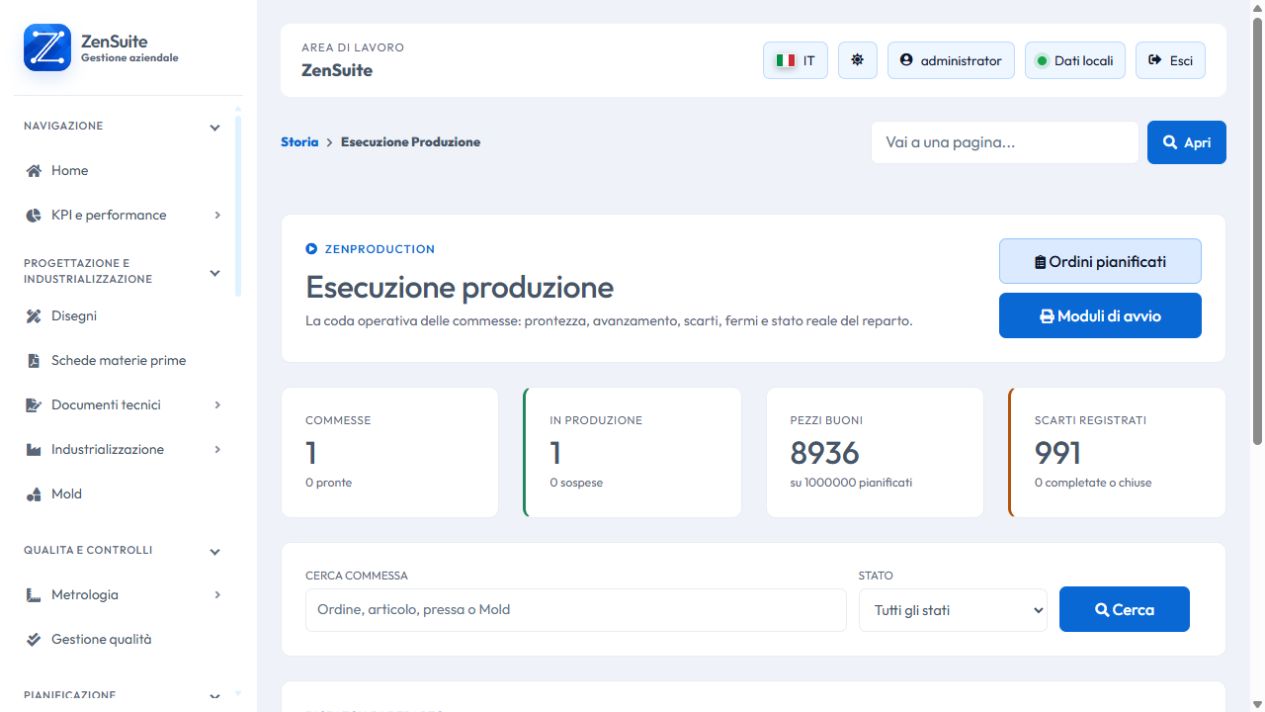This screenshot has width=1265, height=712.
Task: Click the Disegni tools icon
Action: [x=33, y=316]
